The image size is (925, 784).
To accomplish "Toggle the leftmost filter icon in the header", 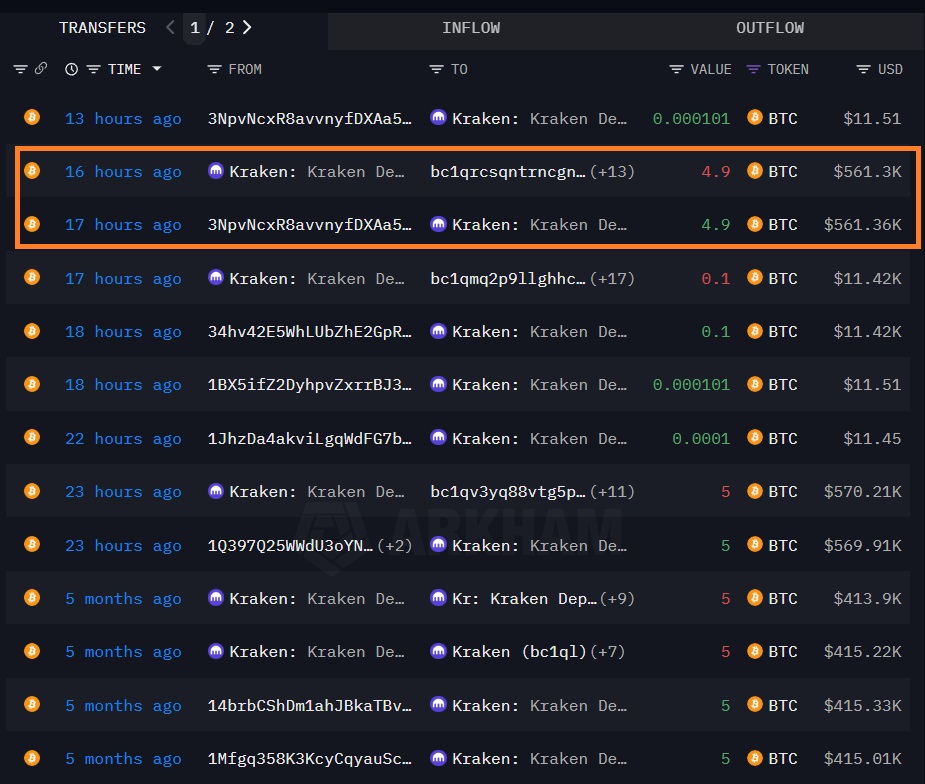I will click(20, 69).
